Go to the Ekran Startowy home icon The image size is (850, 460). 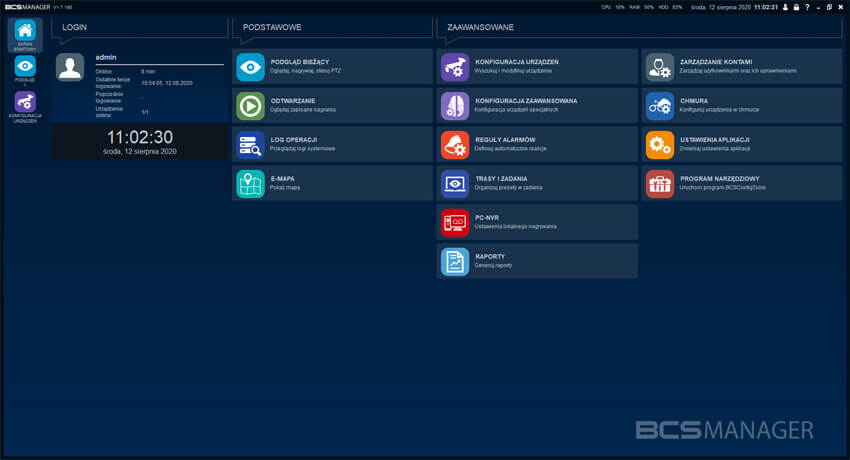coord(25,35)
